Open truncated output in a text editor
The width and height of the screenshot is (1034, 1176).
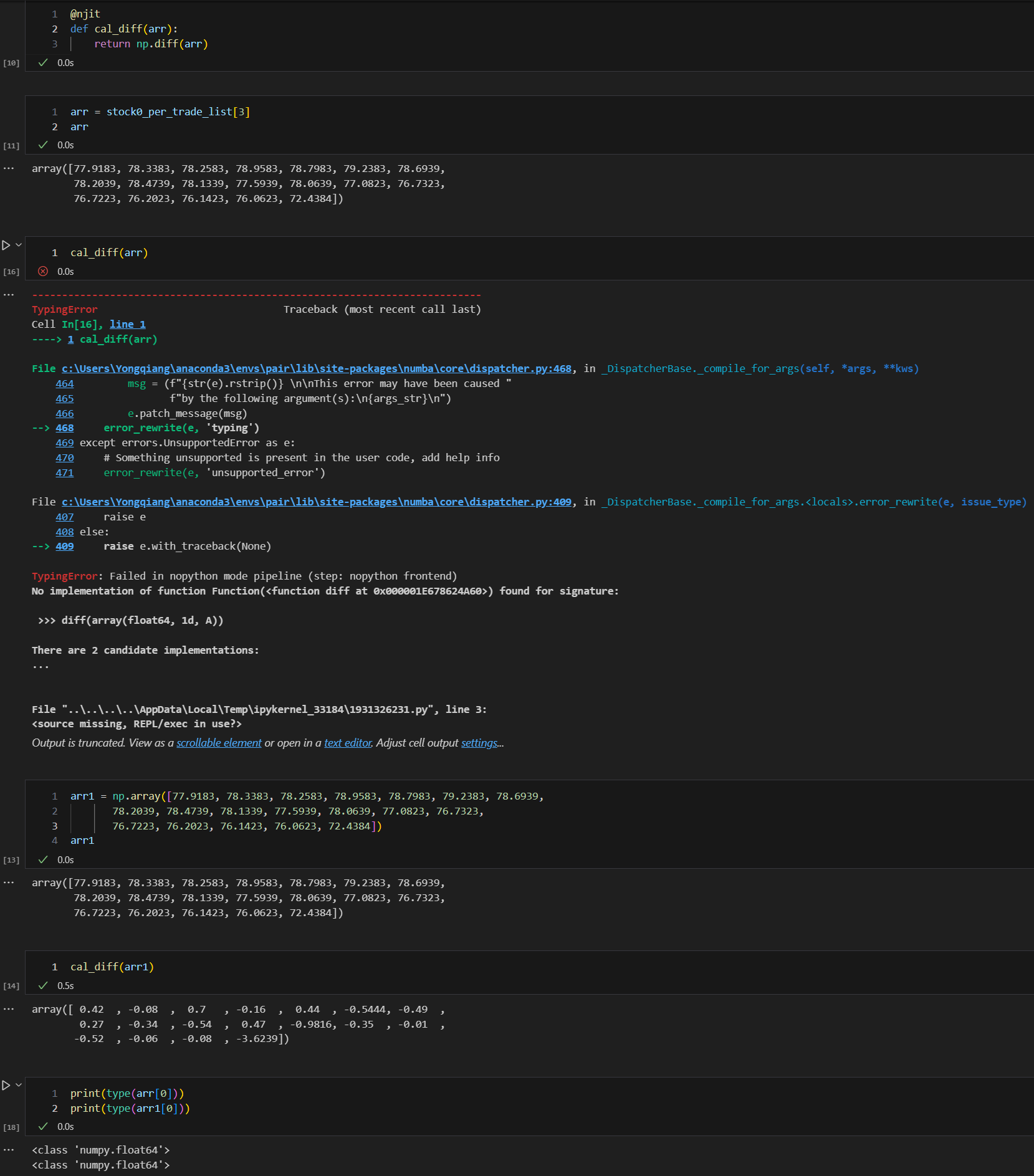pos(348,743)
